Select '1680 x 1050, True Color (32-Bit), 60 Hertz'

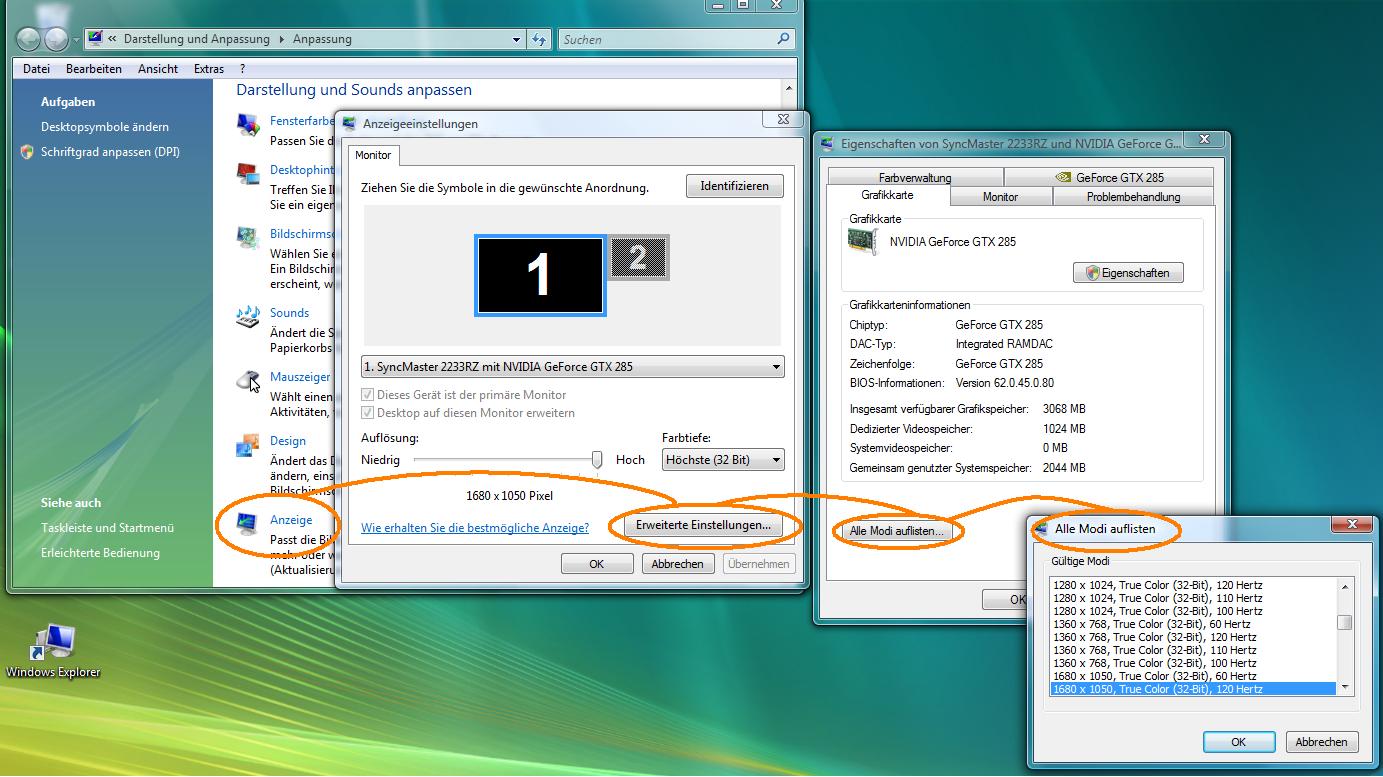pos(1193,676)
